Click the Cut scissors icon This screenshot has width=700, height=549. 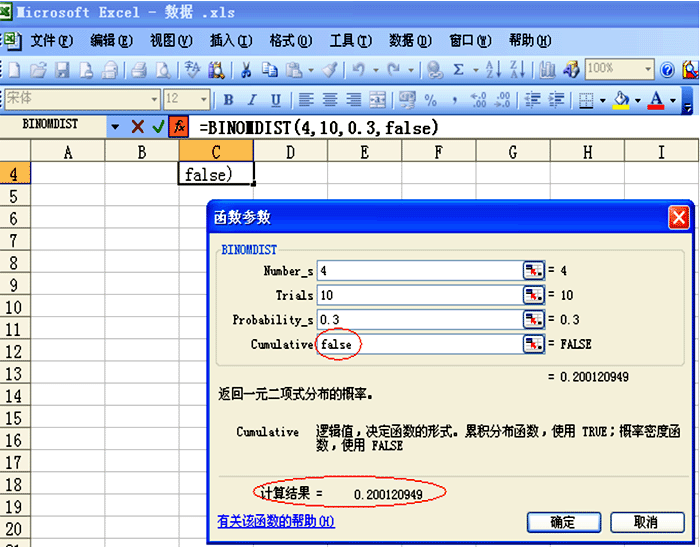[x=245, y=70]
